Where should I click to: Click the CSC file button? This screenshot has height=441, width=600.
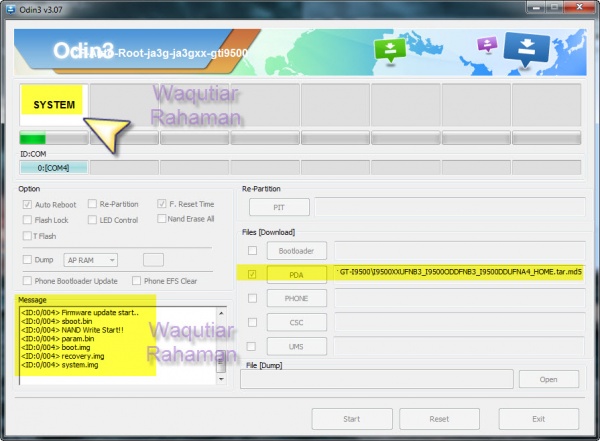pos(297,322)
